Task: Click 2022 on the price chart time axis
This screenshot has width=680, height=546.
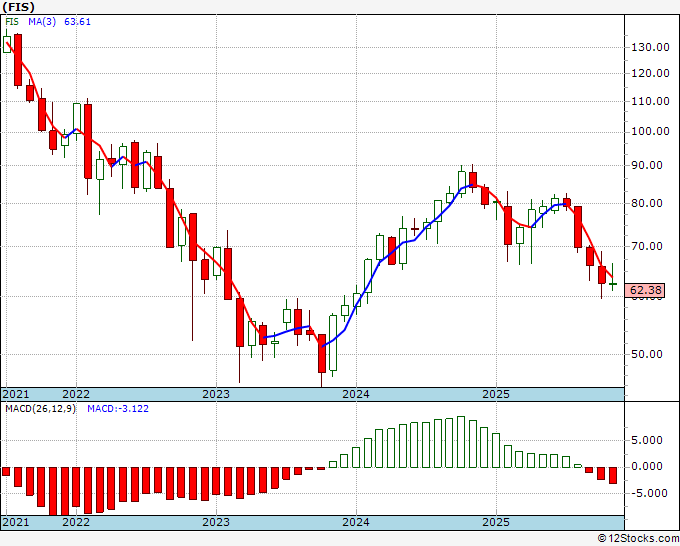Action: 76,394
